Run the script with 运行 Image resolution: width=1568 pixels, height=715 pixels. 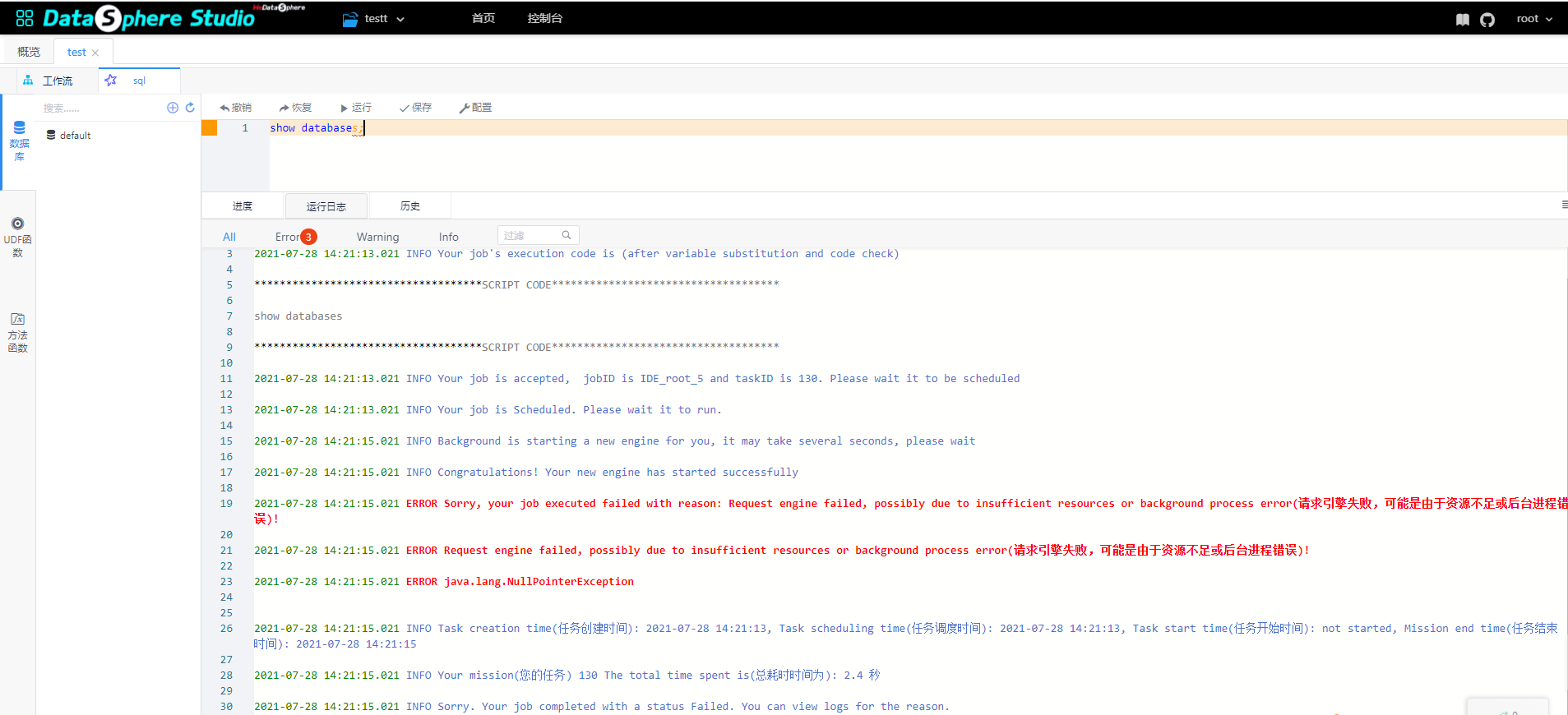(356, 108)
